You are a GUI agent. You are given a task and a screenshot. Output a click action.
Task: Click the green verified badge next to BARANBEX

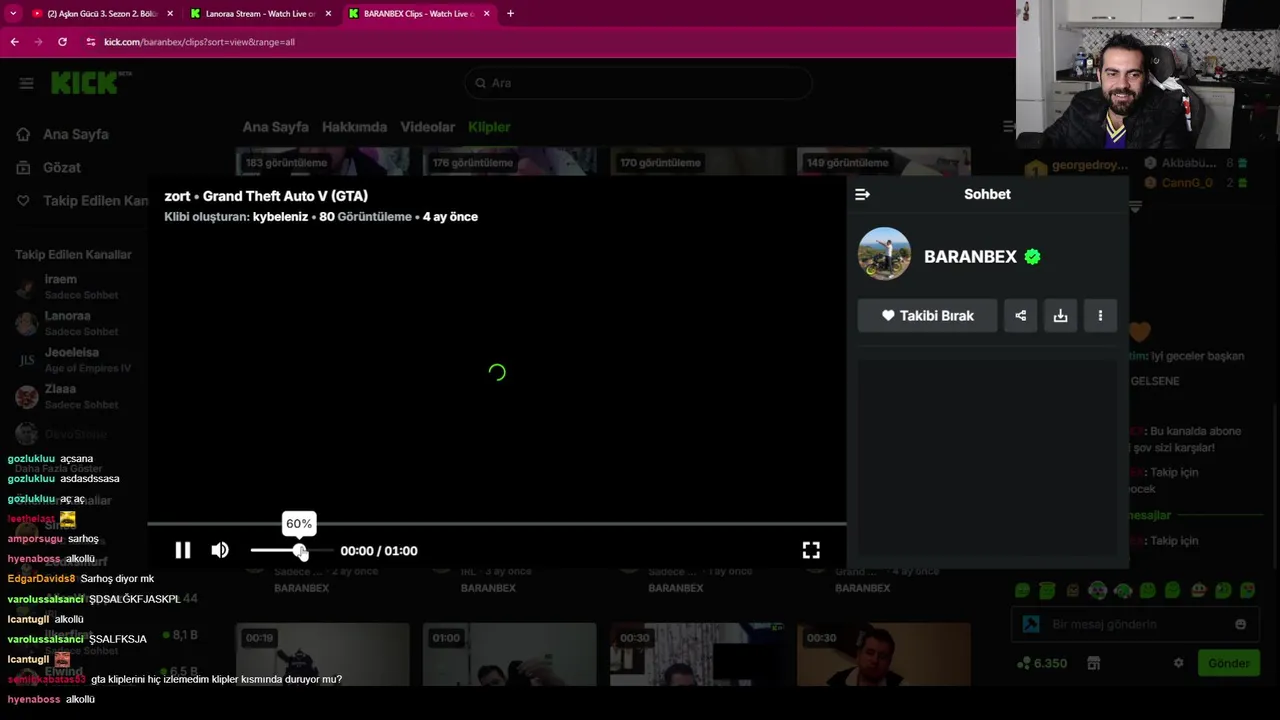[1032, 257]
